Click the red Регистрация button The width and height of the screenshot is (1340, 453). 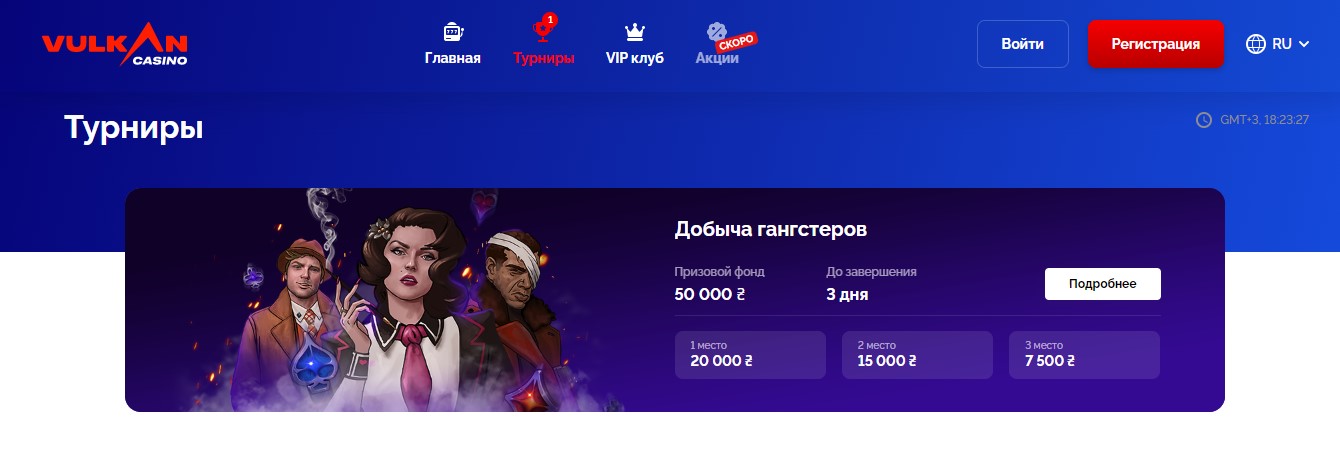pyautogui.click(x=1155, y=44)
